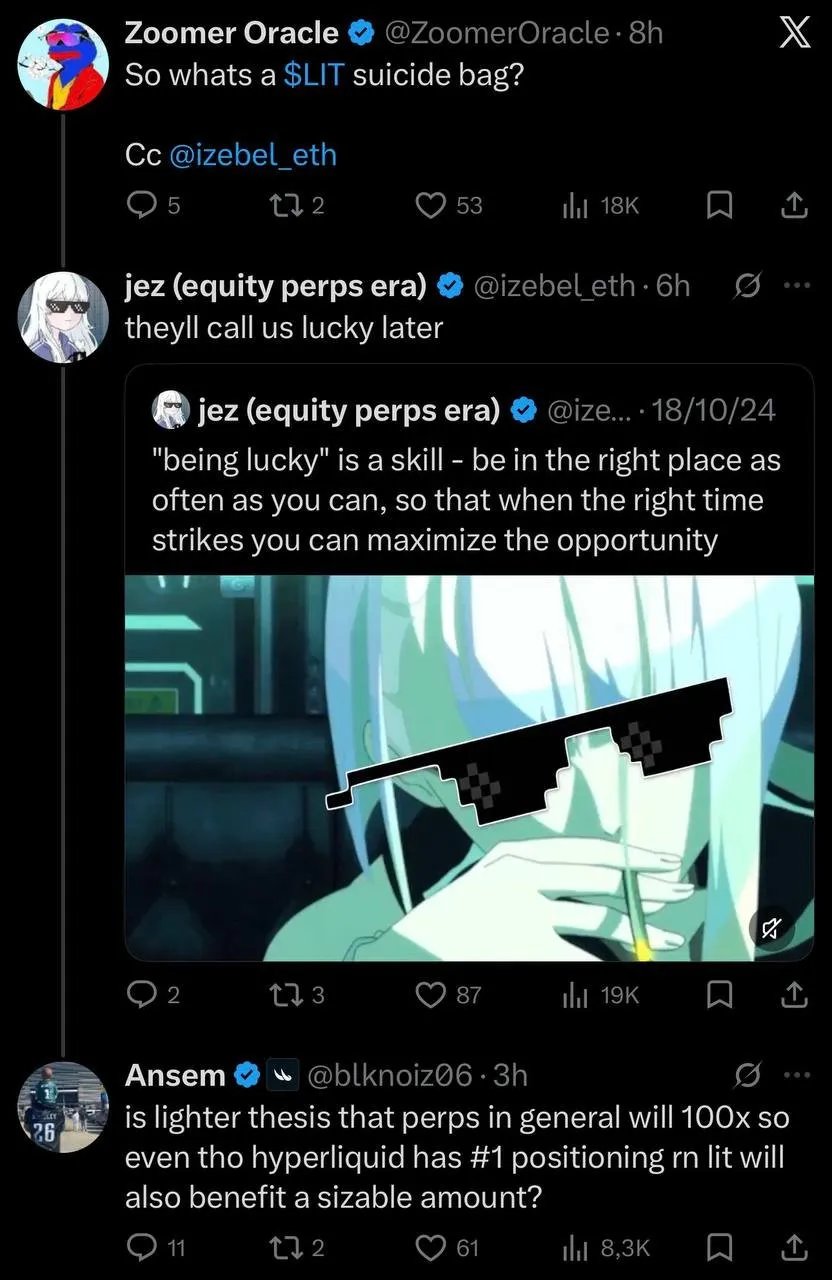Like Zoomer Oracle's post
Viewport: 832px width, 1280px height.
[430, 206]
